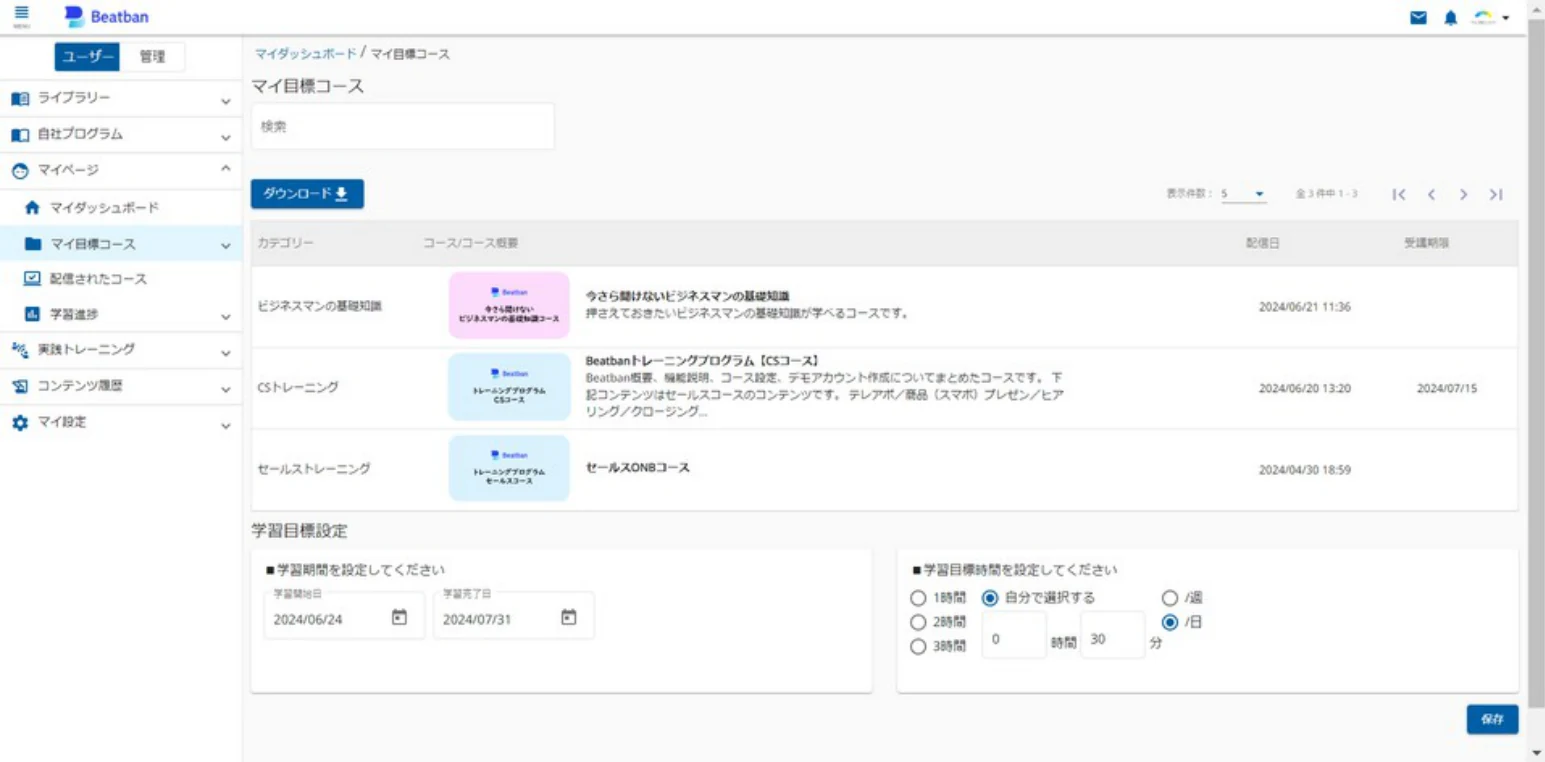
Task: Click the Beatban logo
Action: point(106,16)
